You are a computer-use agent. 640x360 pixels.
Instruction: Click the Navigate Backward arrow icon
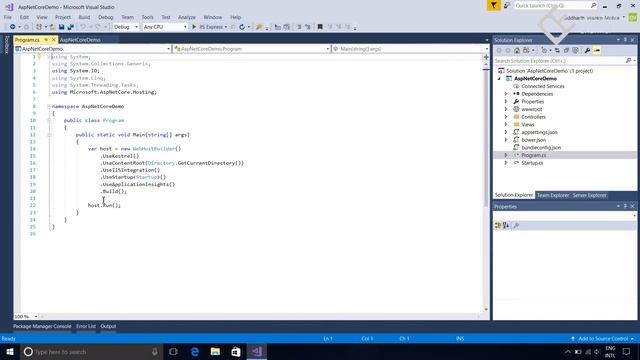tap(12, 27)
